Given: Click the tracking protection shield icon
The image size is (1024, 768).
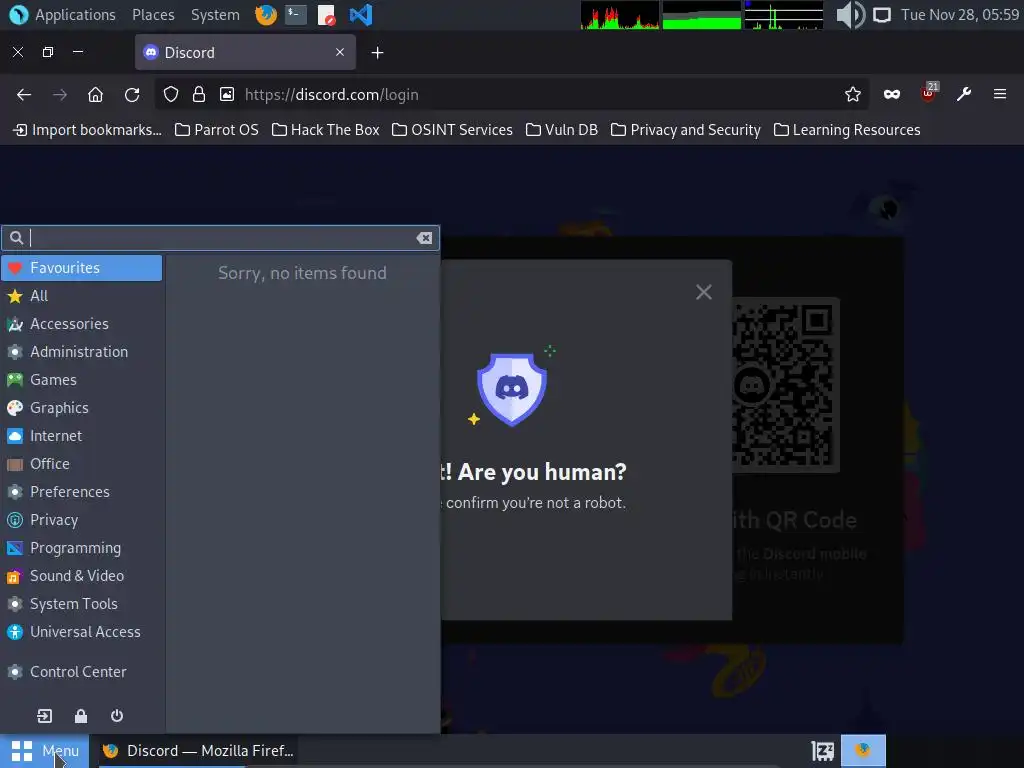Looking at the screenshot, I should (x=170, y=95).
